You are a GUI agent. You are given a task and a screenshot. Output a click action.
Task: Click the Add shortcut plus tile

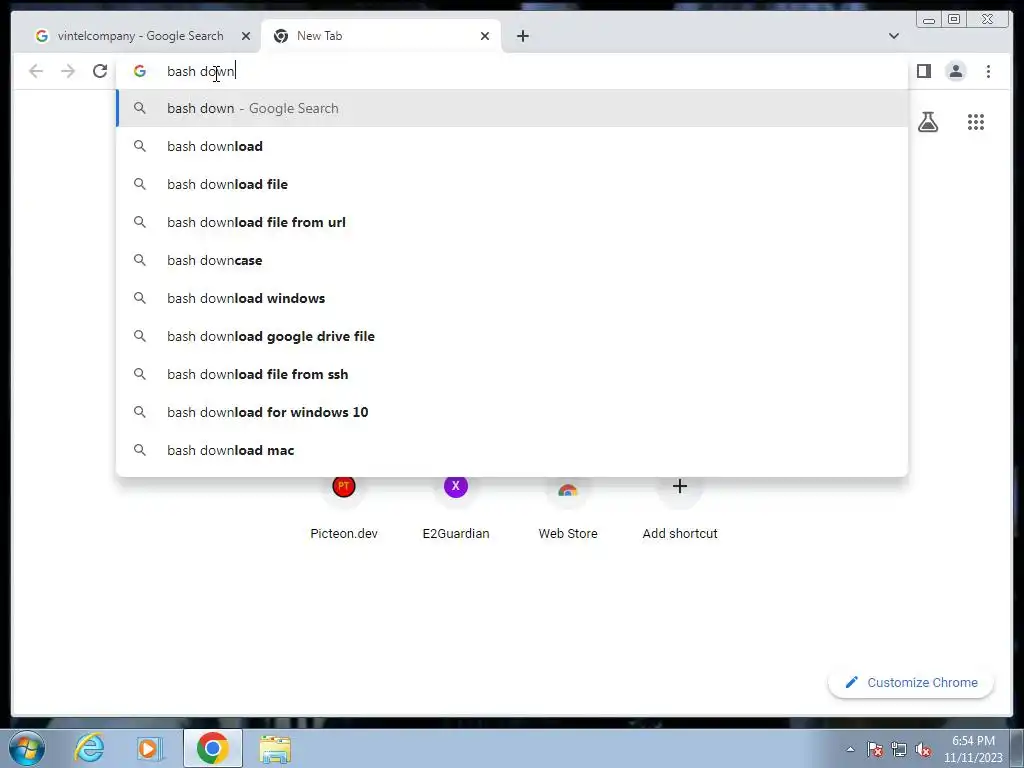(x=680, y=507)
